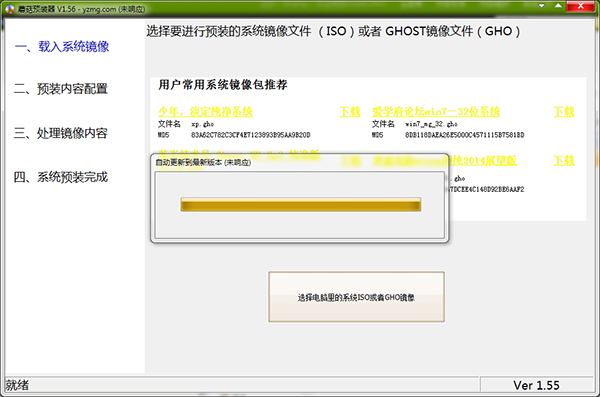Image resolution: width=600 pixels, height=397 pixels.
Task: Click 下载 next to 少年，淡定纯净系统
Action: (350, 111)
